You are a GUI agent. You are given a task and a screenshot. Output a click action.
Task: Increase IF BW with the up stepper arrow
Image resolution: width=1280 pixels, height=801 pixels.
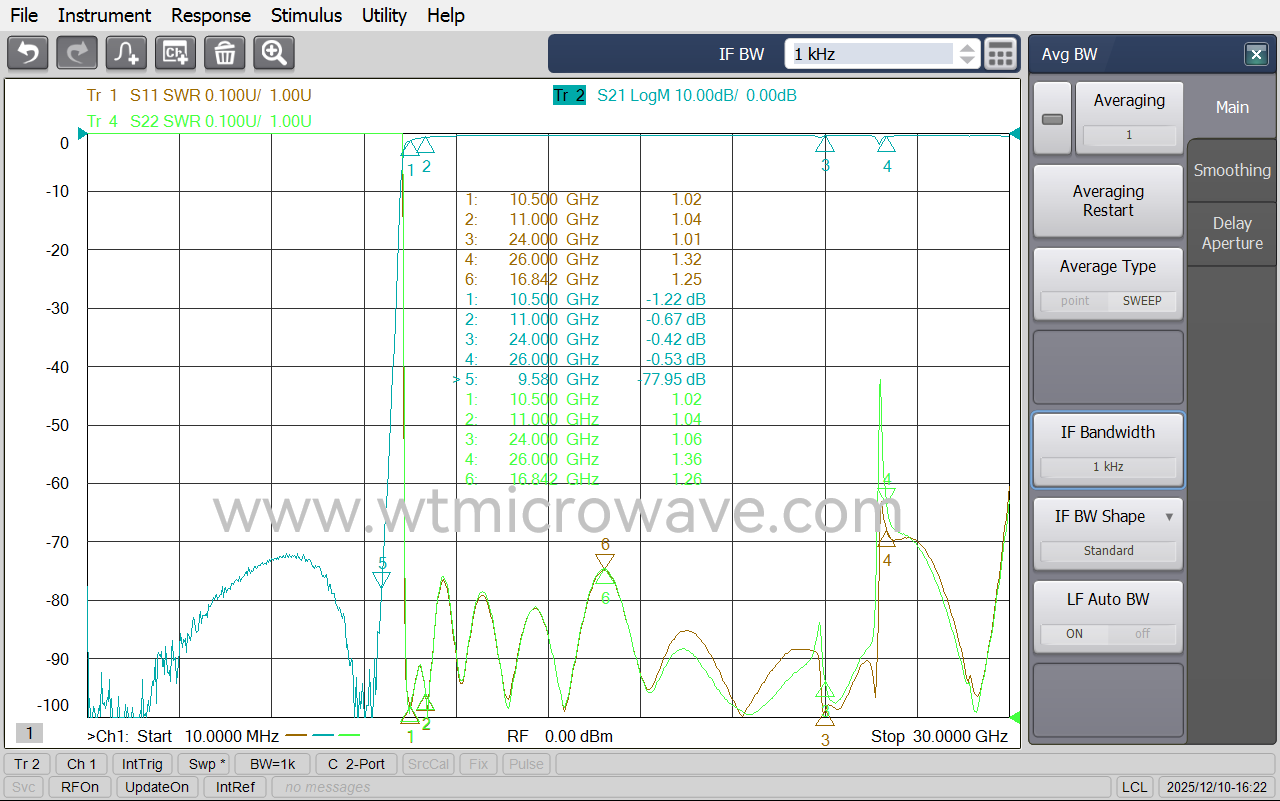click(x=967, y=47)
